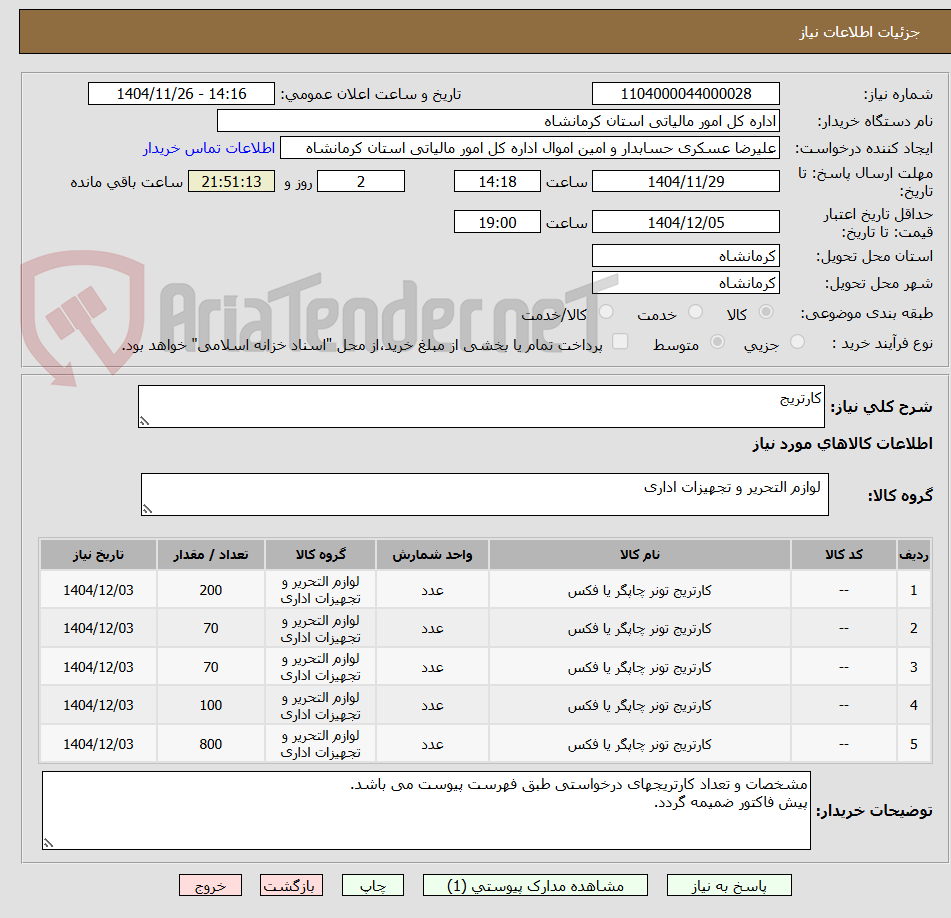Click the تاریخ نیاز column header
The image size is (951, 918).
[x=98, y=554]
